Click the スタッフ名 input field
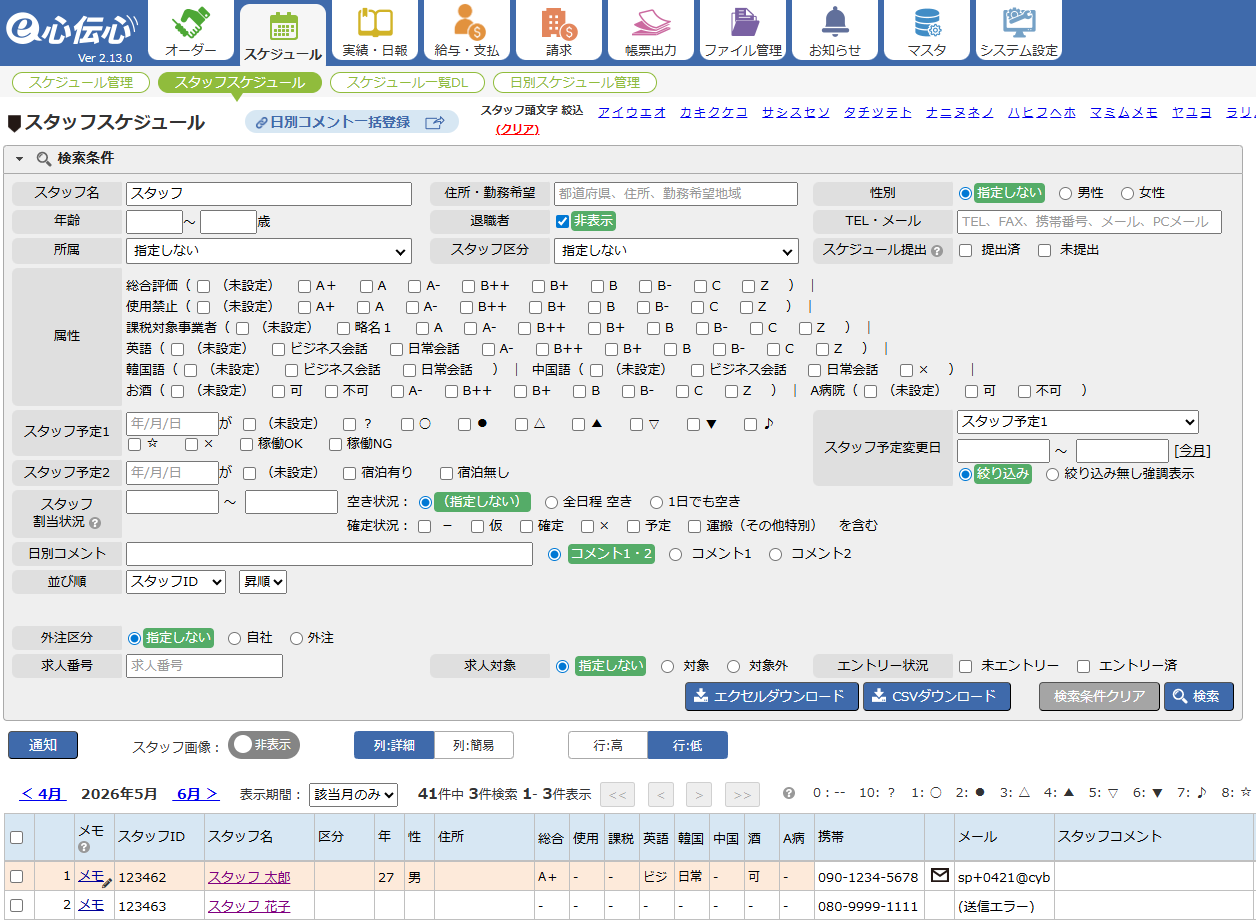The height and width of the screenshot is (920, 1256). [269, 194]
